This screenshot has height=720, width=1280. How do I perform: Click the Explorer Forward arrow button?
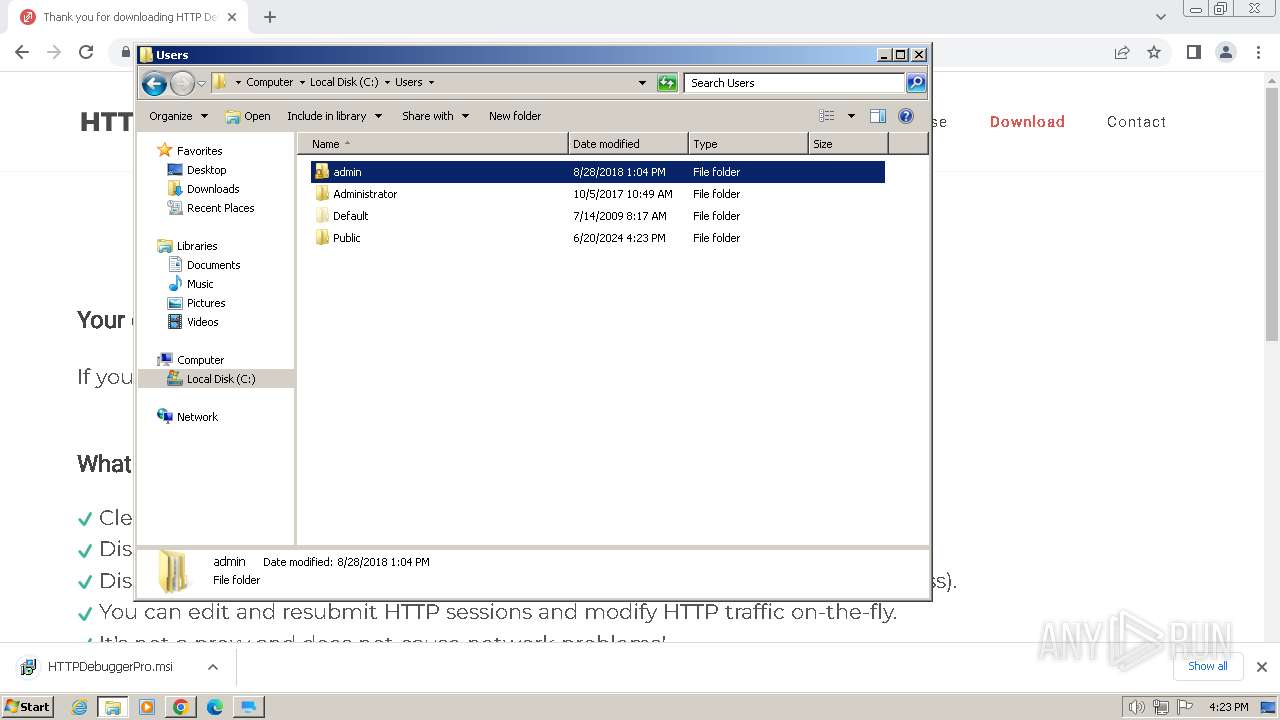(182, 83)
